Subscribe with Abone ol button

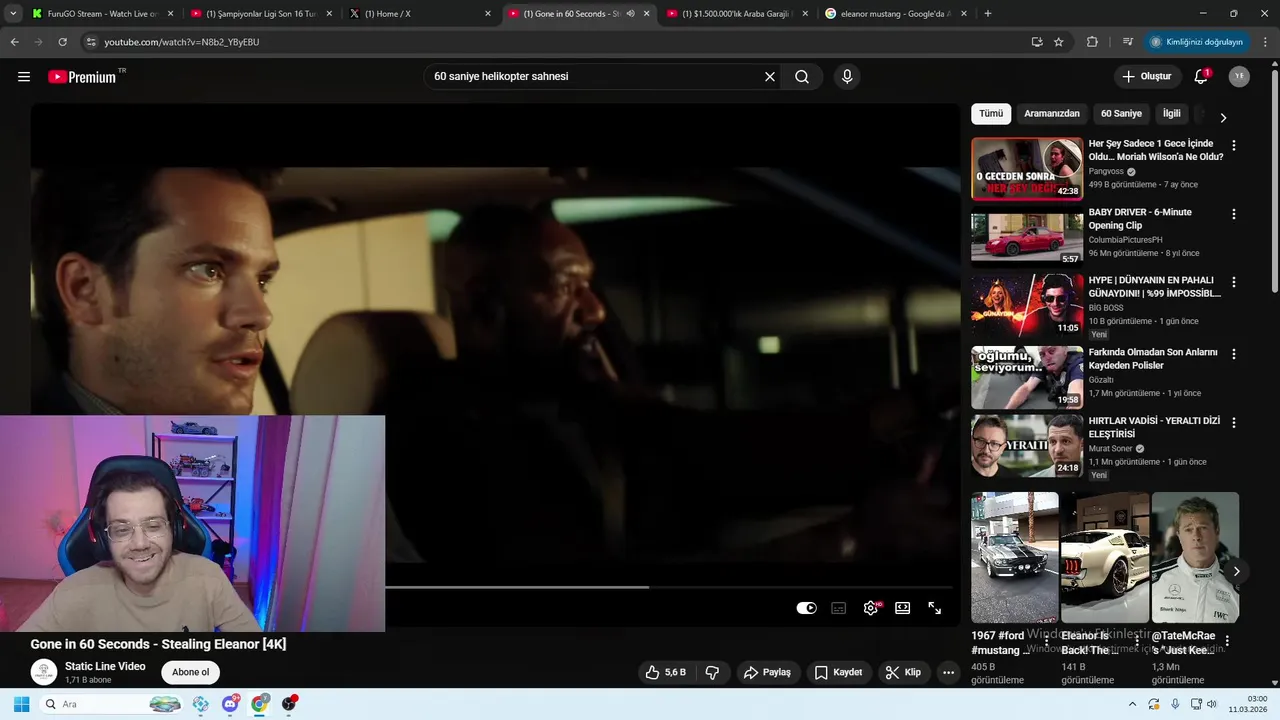point(191,673)
